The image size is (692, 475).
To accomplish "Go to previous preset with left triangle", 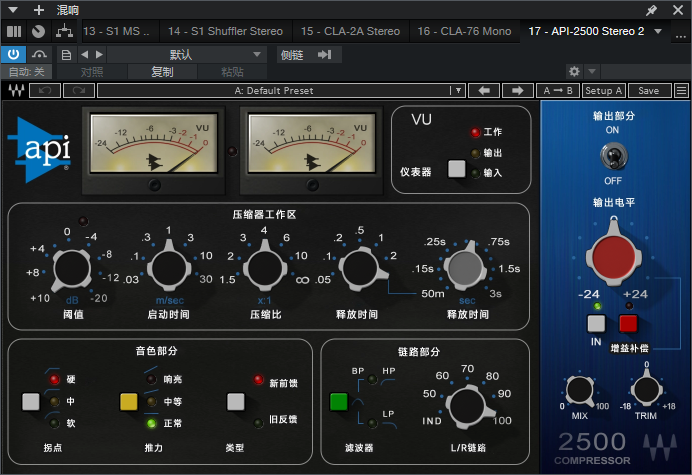I will [85, 55].
